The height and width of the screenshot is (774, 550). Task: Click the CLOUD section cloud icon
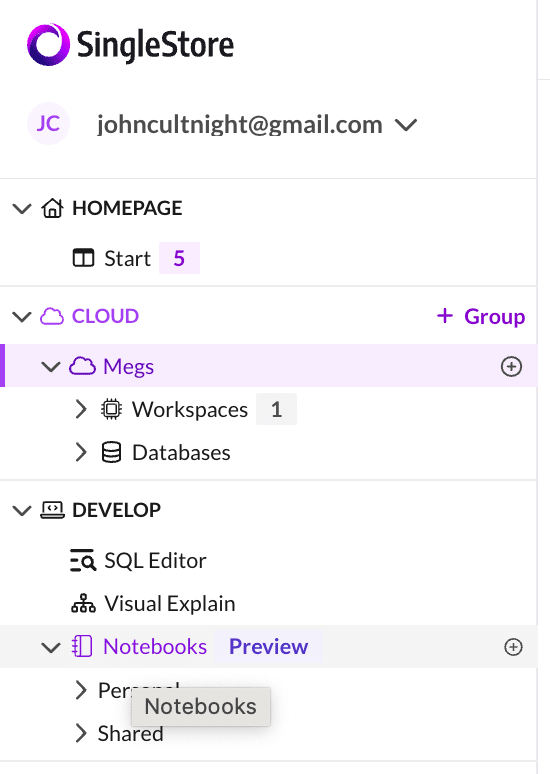coord(52,316)
